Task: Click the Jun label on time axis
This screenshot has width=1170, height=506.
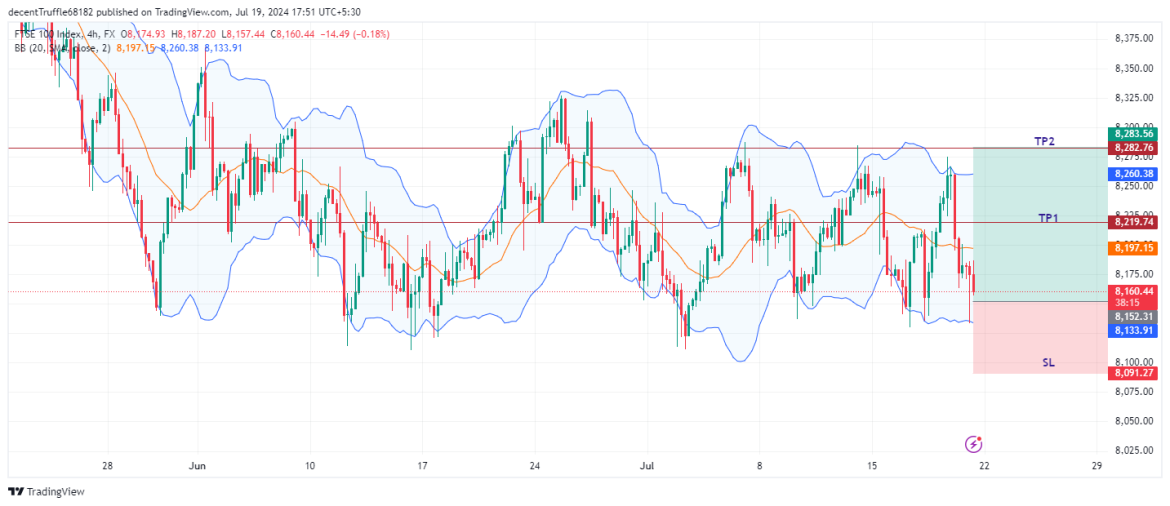Action: (197, 466)
